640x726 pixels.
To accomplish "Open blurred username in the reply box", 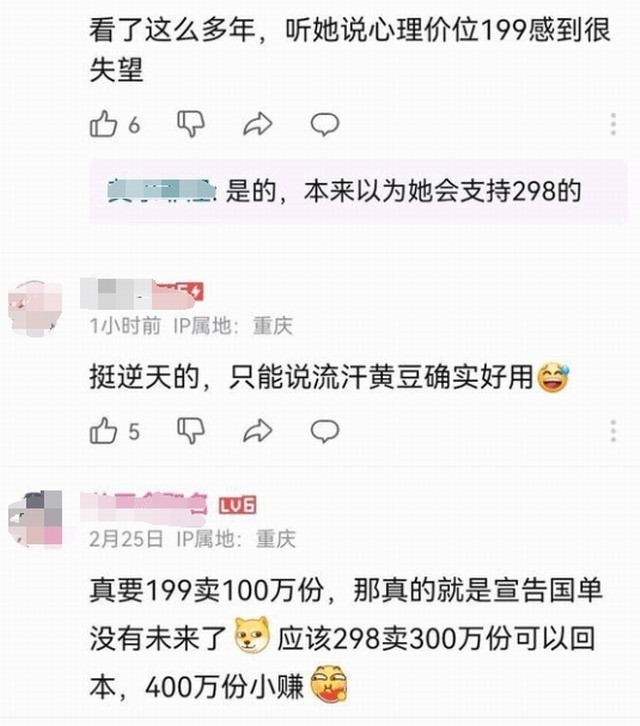I will click(x=162, y=192).
